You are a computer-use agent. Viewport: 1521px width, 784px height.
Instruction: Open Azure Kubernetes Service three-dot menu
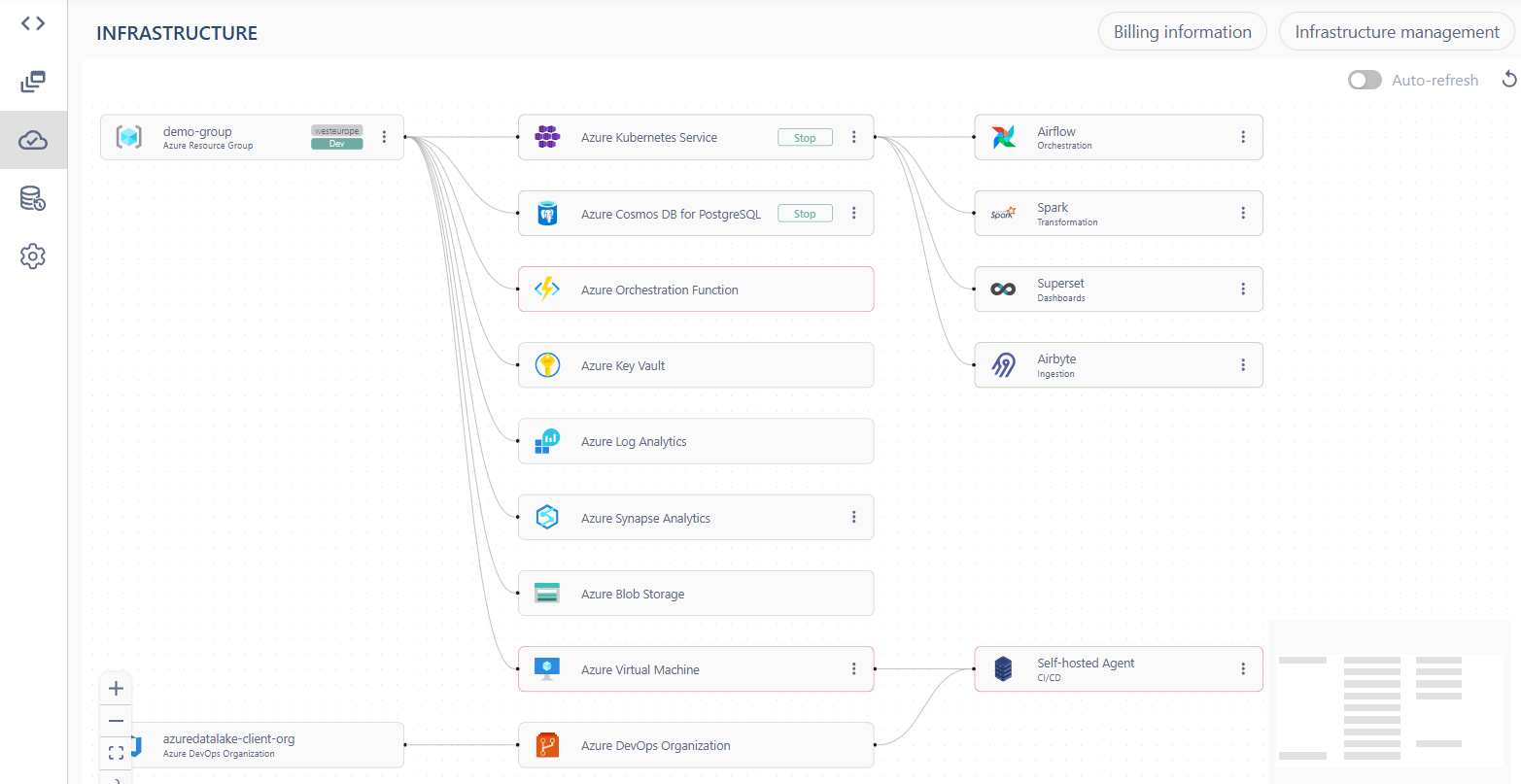pos(854,137)
